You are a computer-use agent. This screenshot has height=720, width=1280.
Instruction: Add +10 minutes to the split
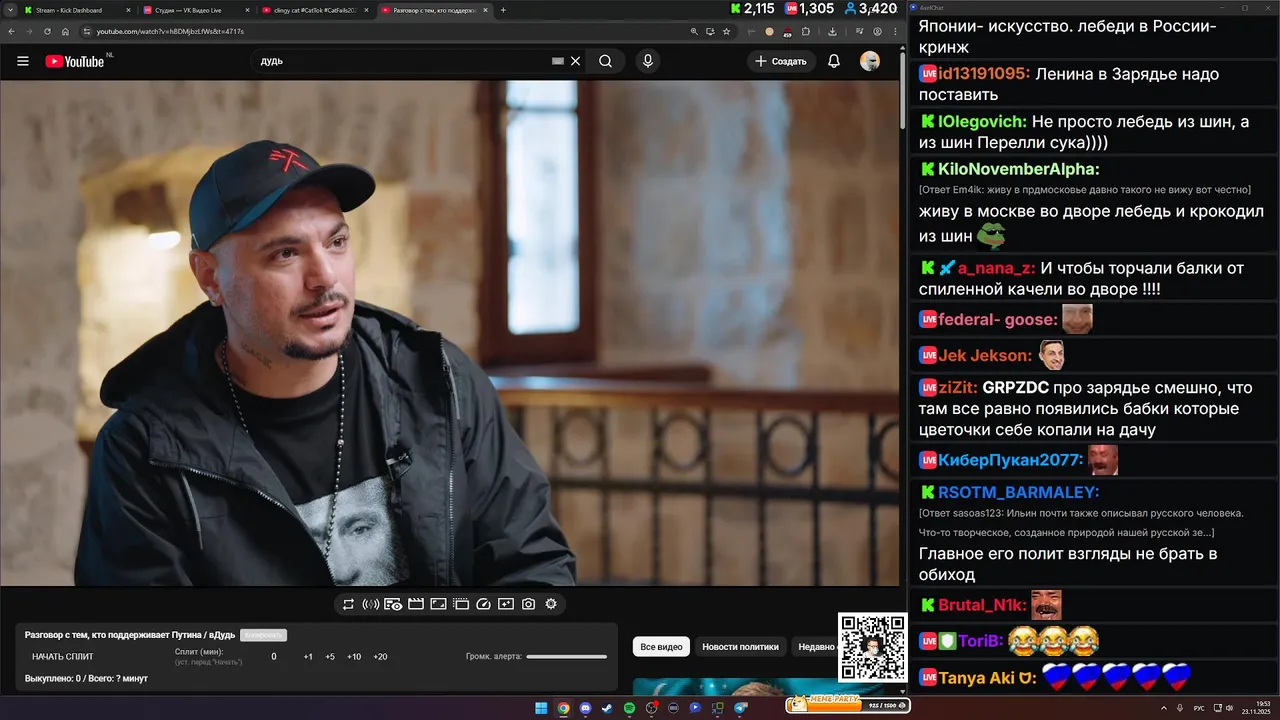pos(354,657)
